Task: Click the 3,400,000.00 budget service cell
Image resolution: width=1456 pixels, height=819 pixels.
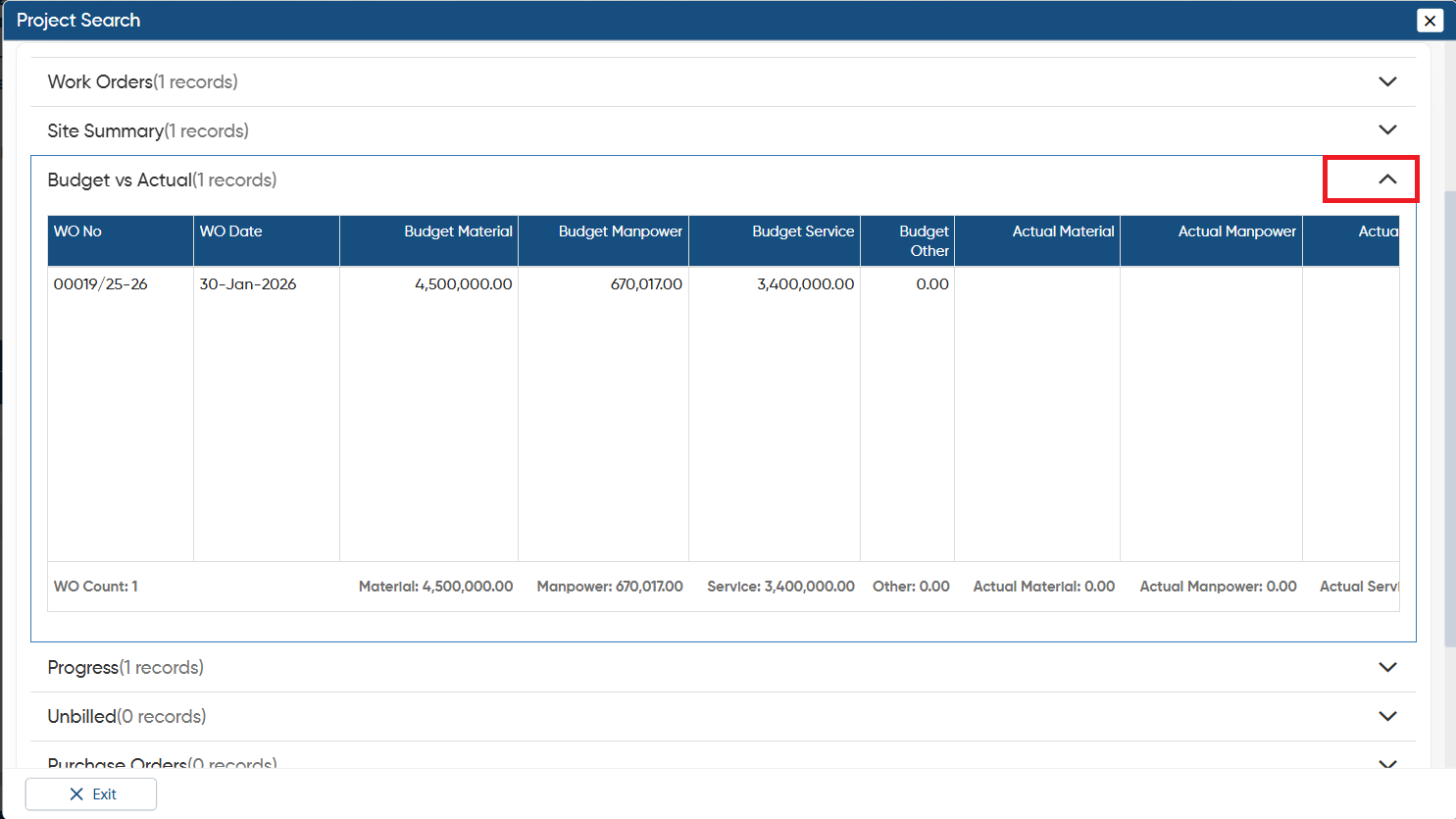Action: point(806,284)
